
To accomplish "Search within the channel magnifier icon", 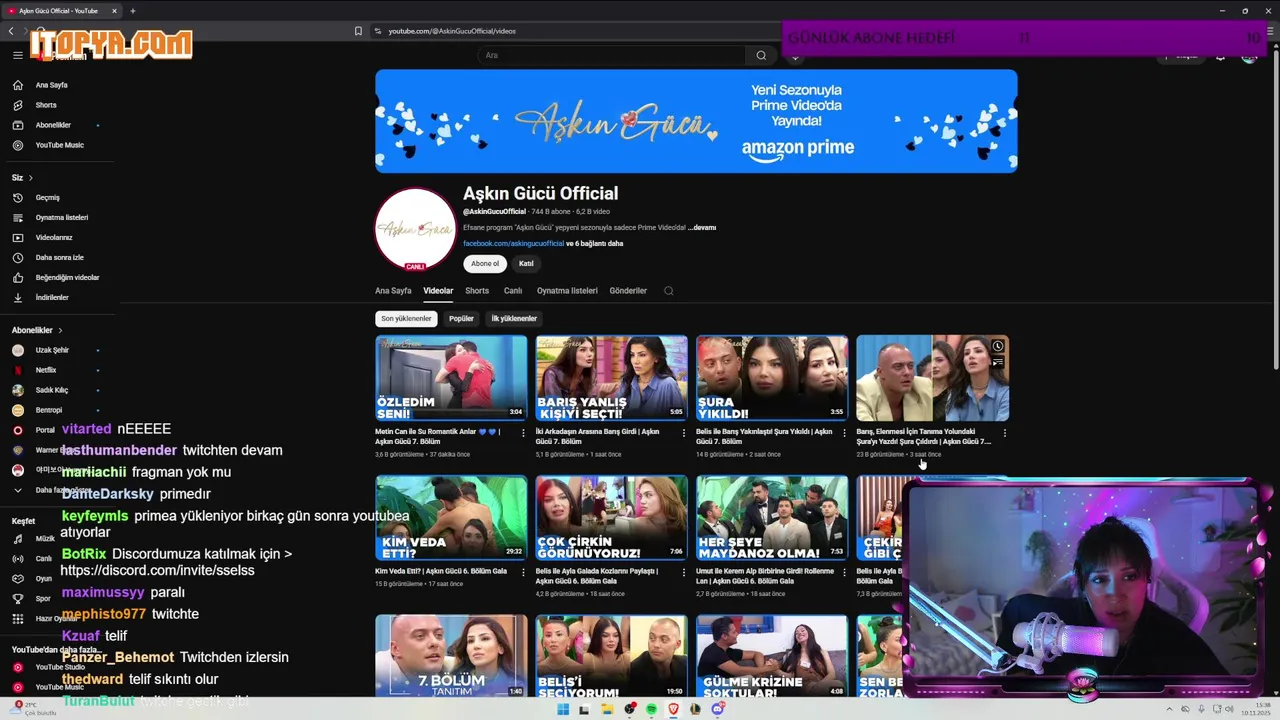I will tap(669, 291).
